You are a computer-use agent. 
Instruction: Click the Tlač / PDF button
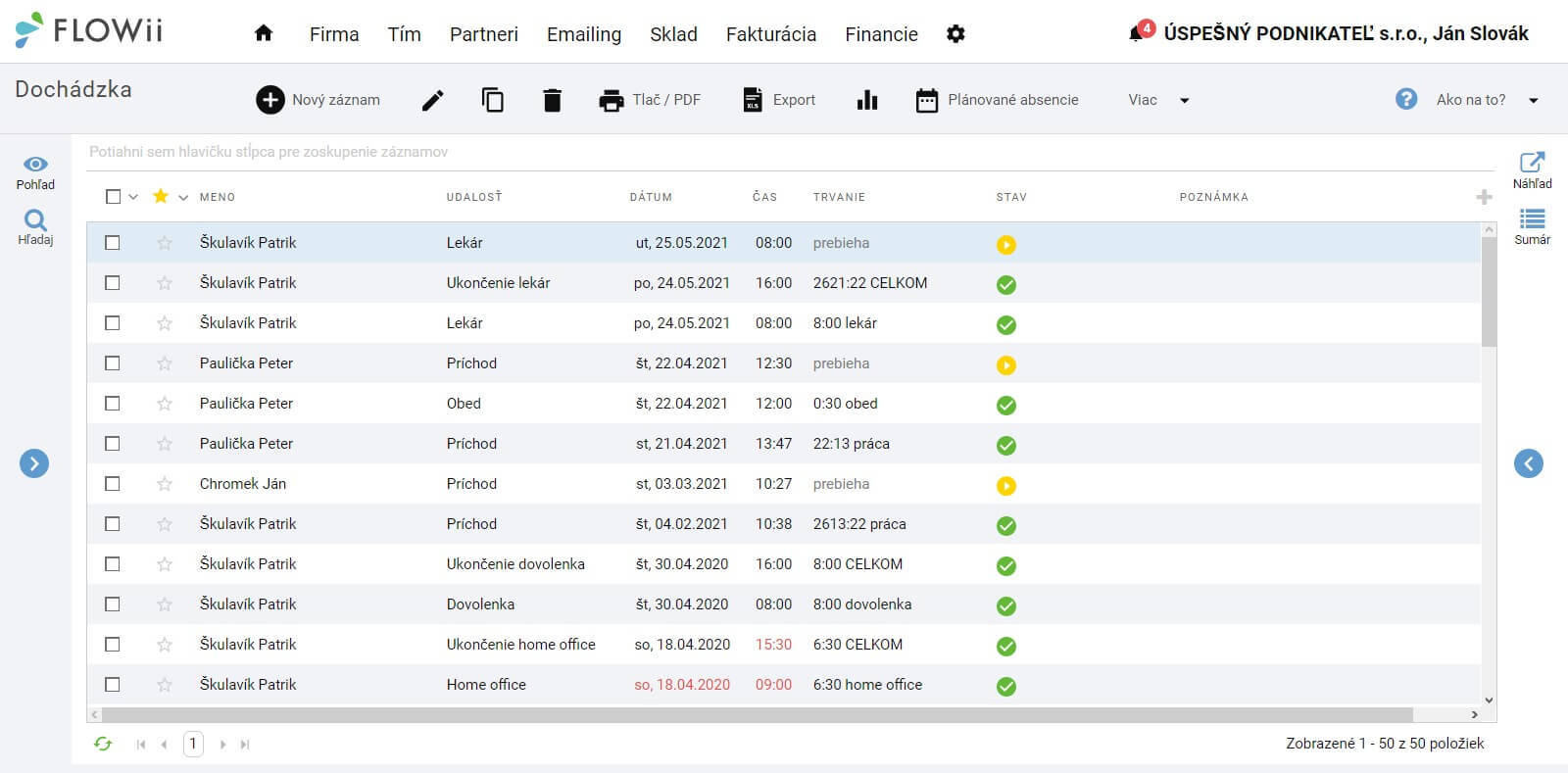click(x=650, y=100)
